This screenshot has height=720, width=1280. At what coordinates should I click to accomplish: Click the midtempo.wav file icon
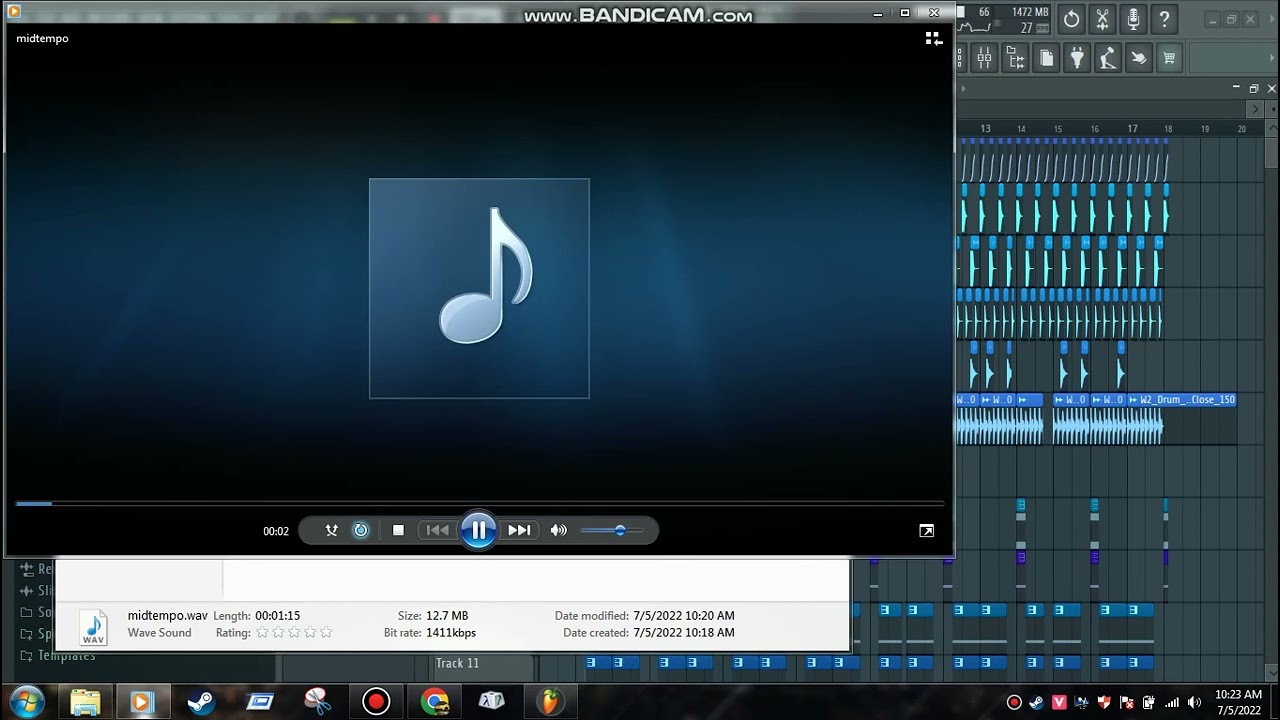tap(94, 627)
